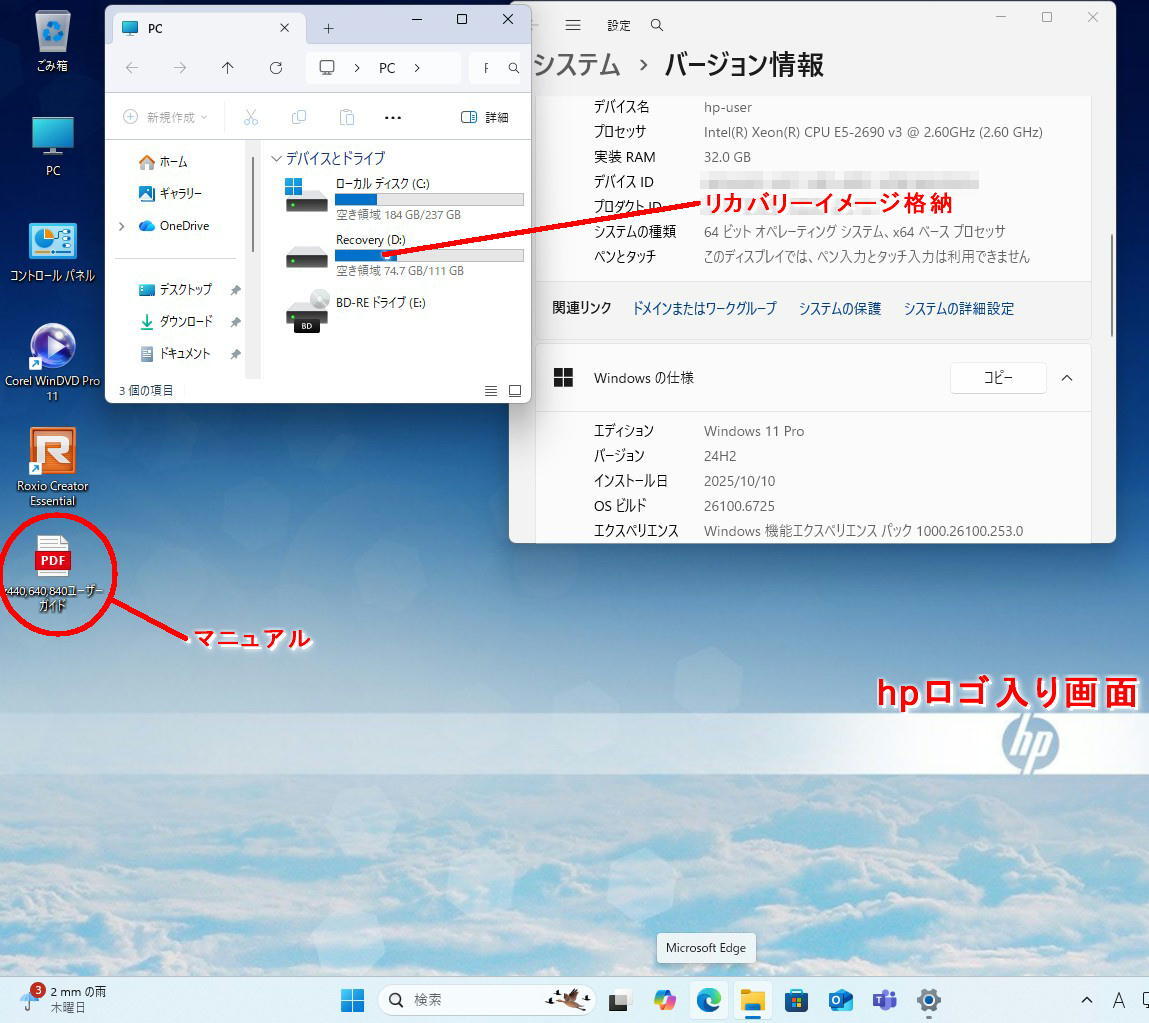Image resolution: width=1149 pixels, height=1023 pixels.
Task: Switch Explorer to details list view
Action: point(491,391)
